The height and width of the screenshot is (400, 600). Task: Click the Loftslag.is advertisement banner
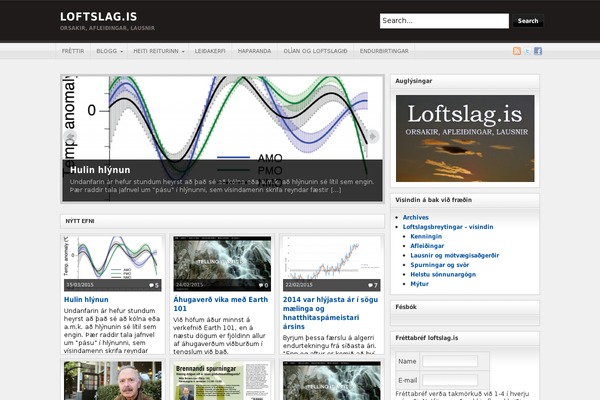[x=465, y=139]
